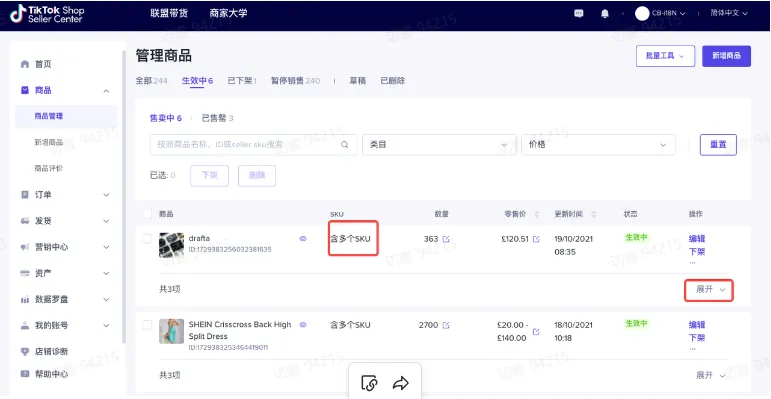Open 联盟带货 in top navigation
This screenshot has width=771, height=399.
click(169, 13)
